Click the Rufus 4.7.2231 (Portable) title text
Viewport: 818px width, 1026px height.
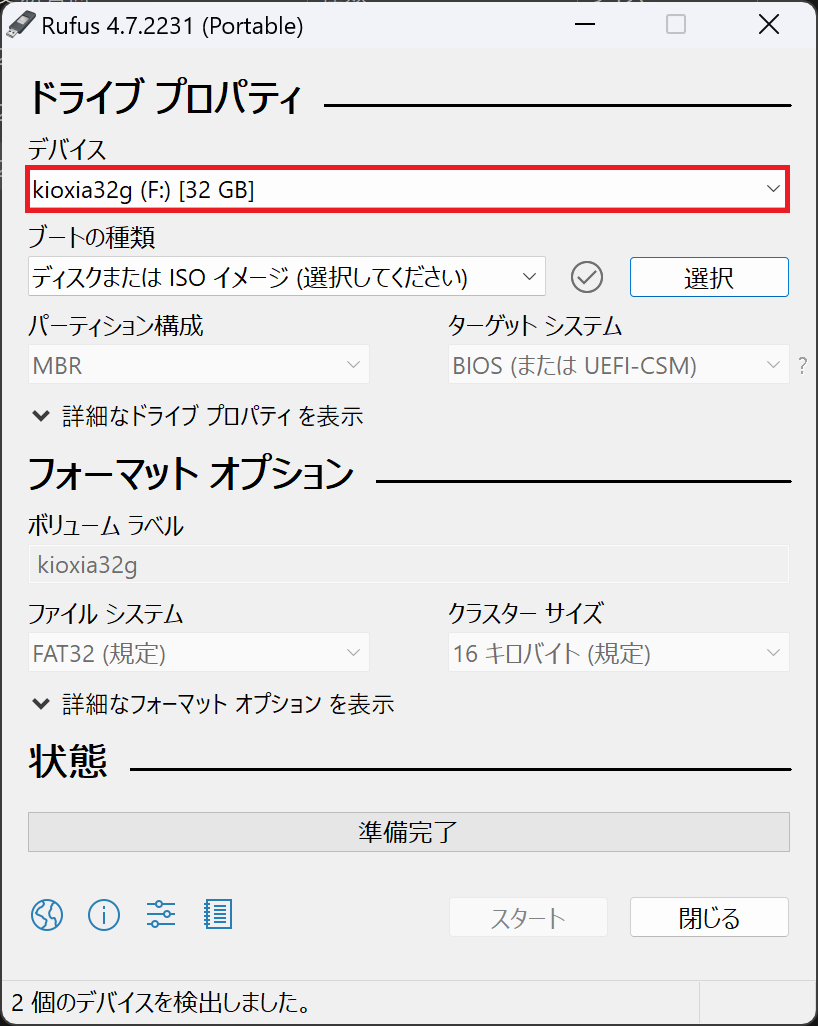click(172, 26)
